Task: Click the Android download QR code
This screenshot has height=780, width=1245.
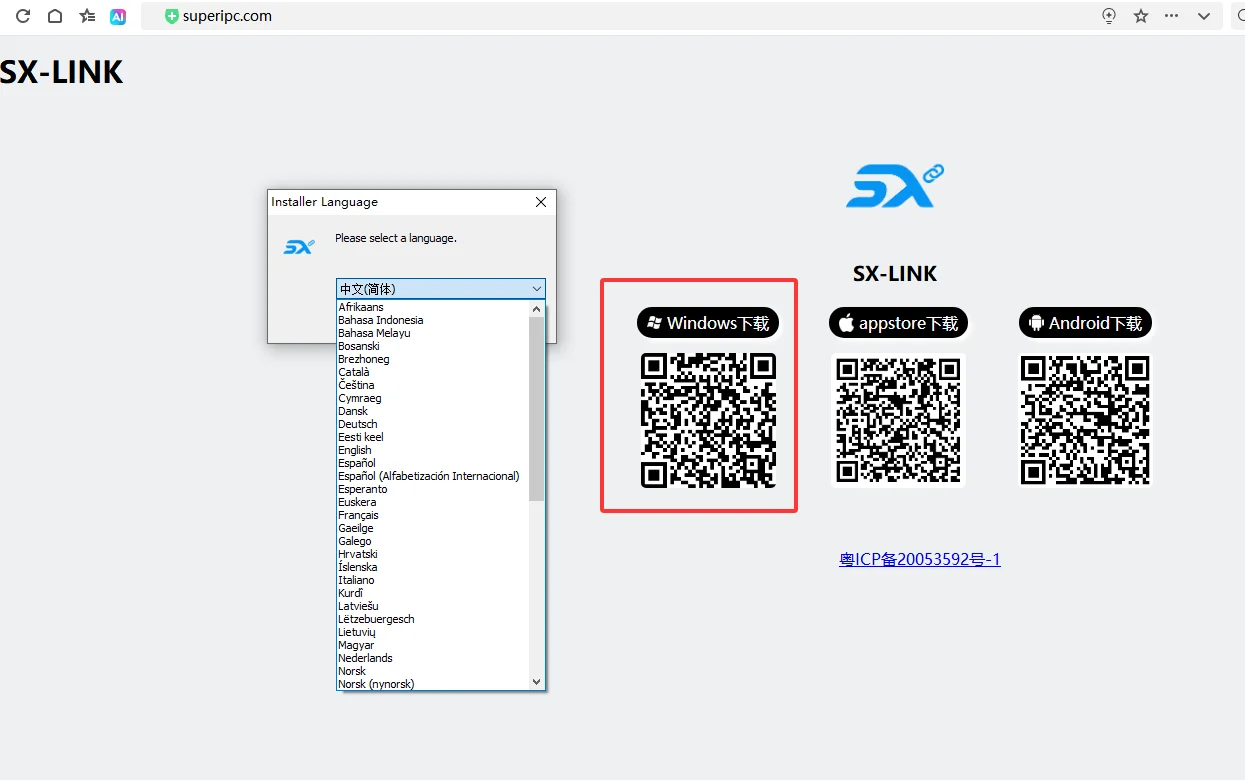Action: click(1086, 420)
